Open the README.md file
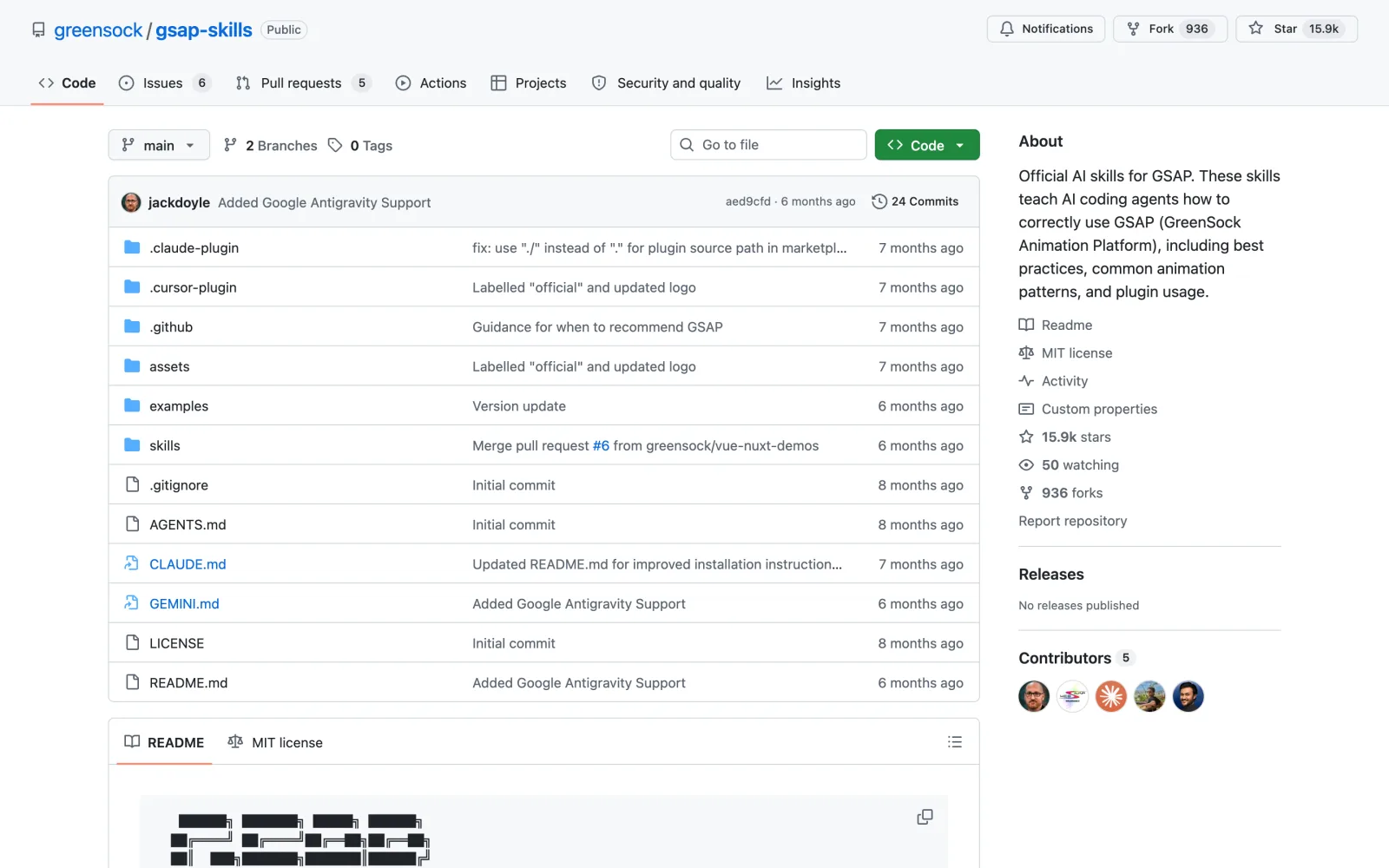The width and height of the screenshot is (1389, 868). pyautogui.click(x=188, y=682)
